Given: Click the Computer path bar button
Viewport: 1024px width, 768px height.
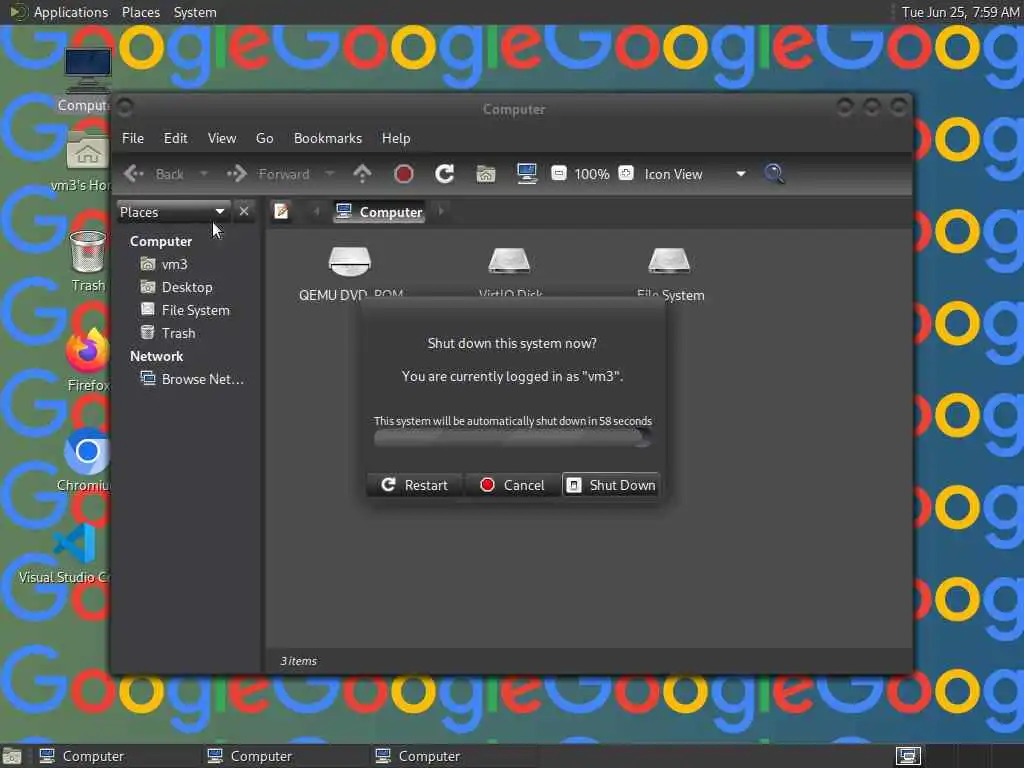Looking at the screenshot, I should click(379, 212).
